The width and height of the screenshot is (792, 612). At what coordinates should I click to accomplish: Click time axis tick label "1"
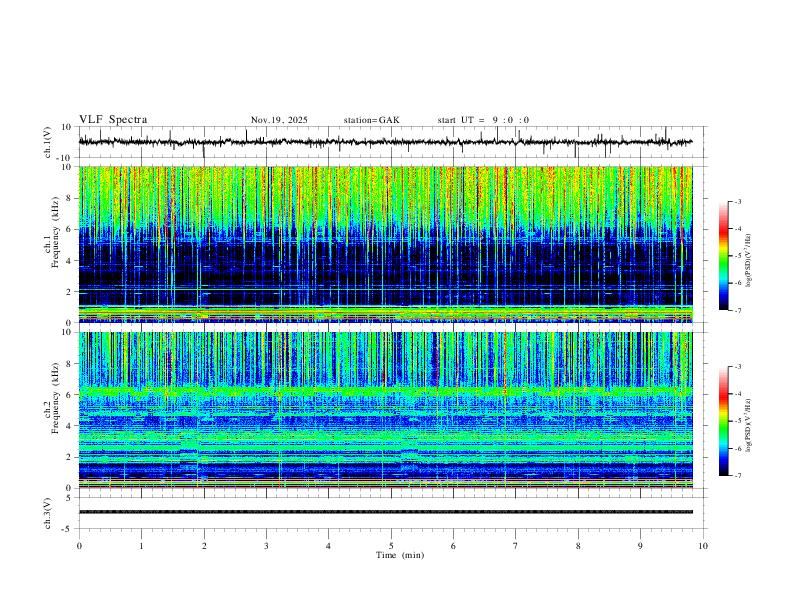[141, 546]
